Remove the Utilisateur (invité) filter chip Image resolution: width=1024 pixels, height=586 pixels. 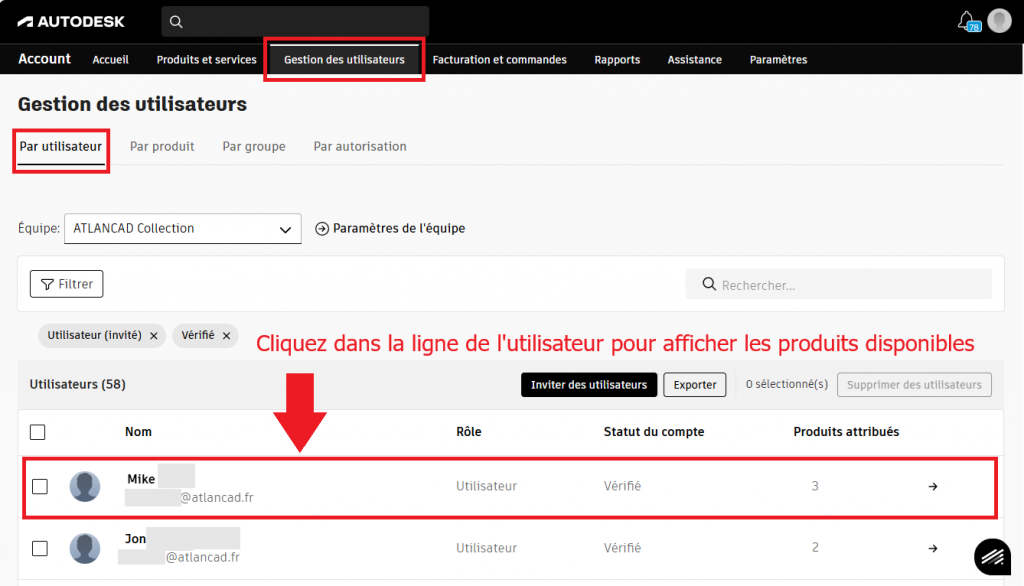click(x=154, y=336)
